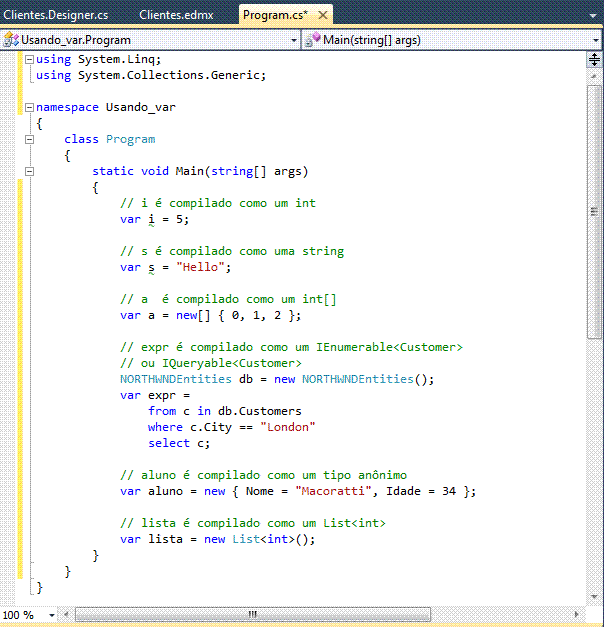Click the method icon beside Main(string[] args)
Screen dimensions: 604x627
click(x=313, y=40)
